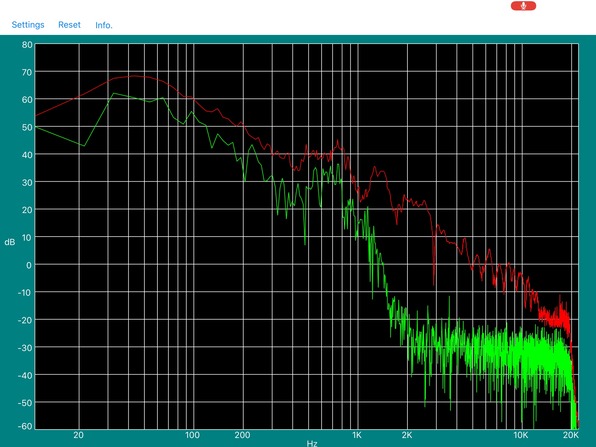Click the 80 dB axis label

tap(27, 44)
